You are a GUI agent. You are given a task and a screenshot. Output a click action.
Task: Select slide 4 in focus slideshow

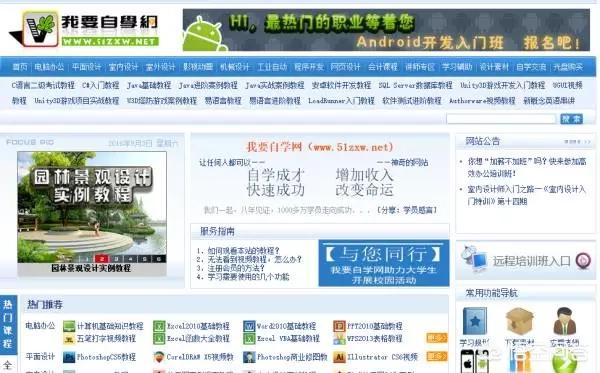tap(130, 259)
